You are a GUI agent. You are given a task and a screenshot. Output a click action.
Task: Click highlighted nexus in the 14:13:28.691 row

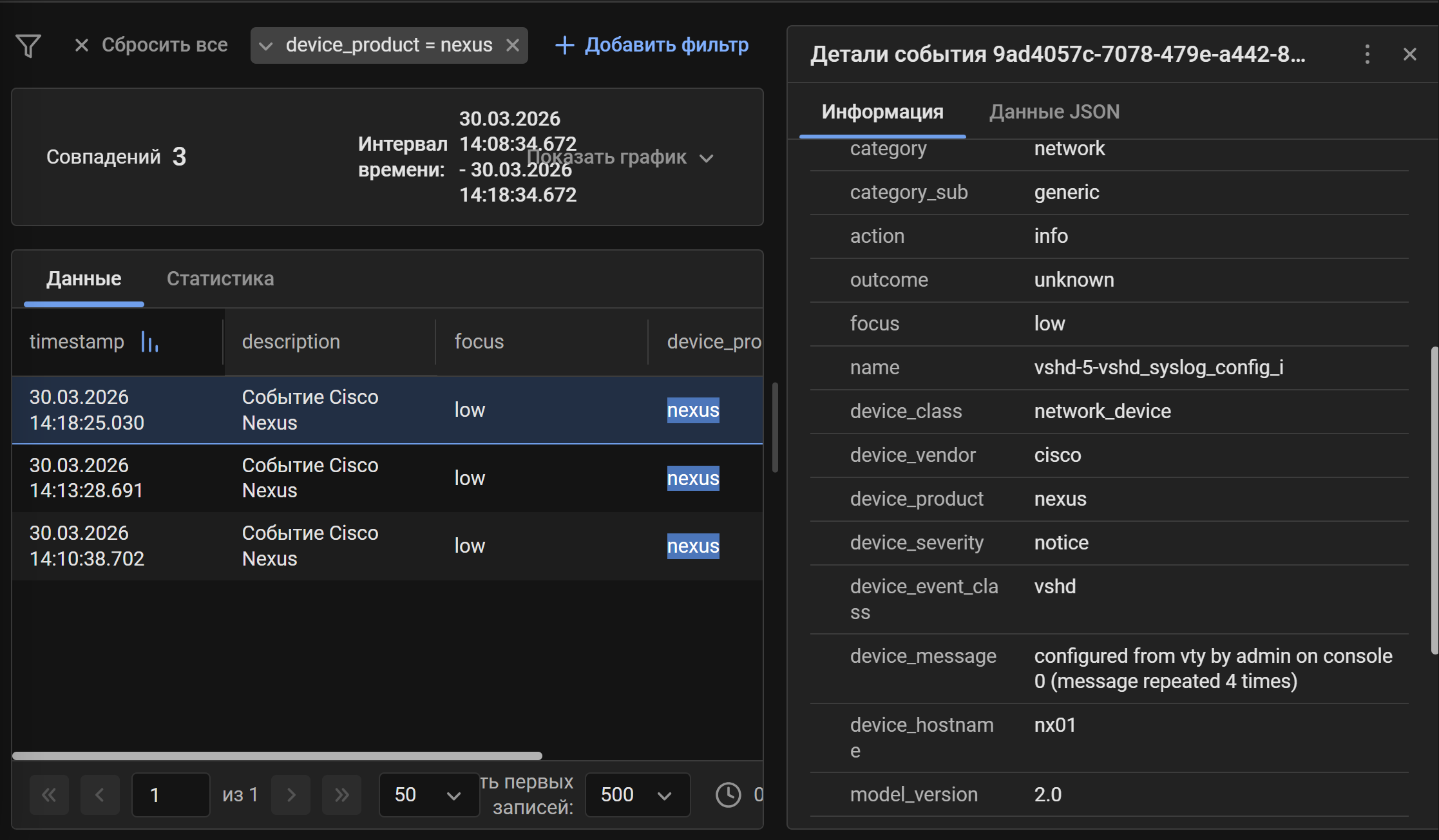point(693,478)
